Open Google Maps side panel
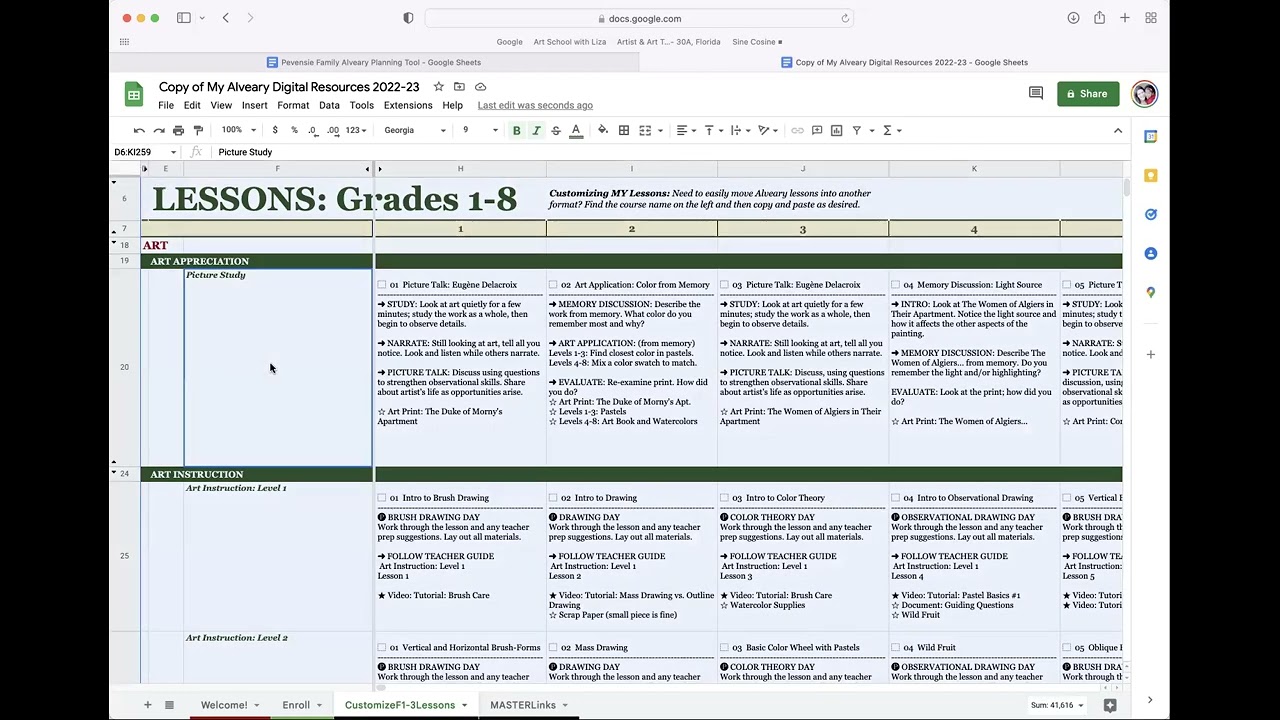This screenshot has width=1280, height=720. tap(1151, 292)
